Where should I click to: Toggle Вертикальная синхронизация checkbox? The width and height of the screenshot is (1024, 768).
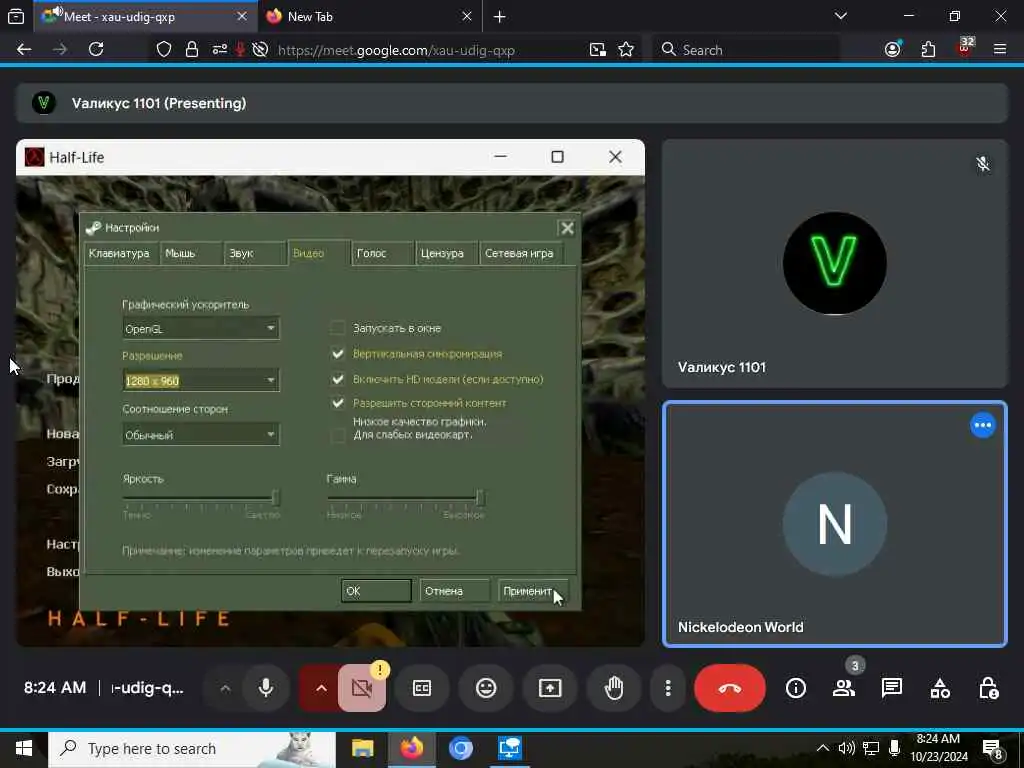(x=338, y=354)
